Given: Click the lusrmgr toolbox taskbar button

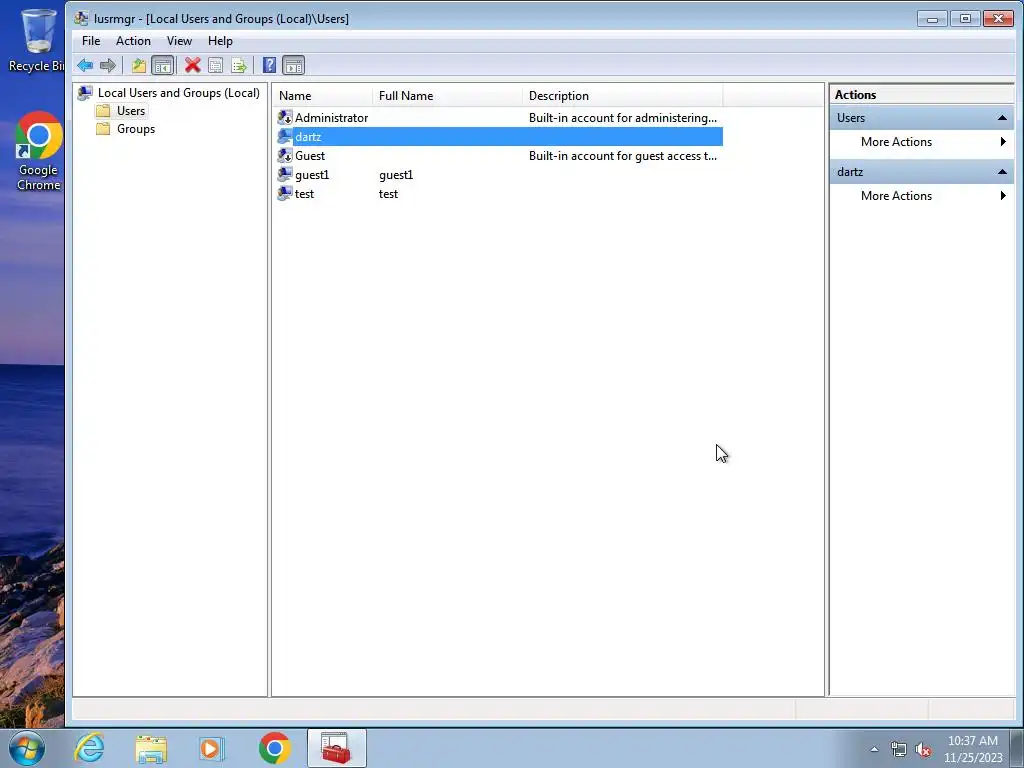Looking at the screenshot, I should pyautogui.click(x=336, y=748).
